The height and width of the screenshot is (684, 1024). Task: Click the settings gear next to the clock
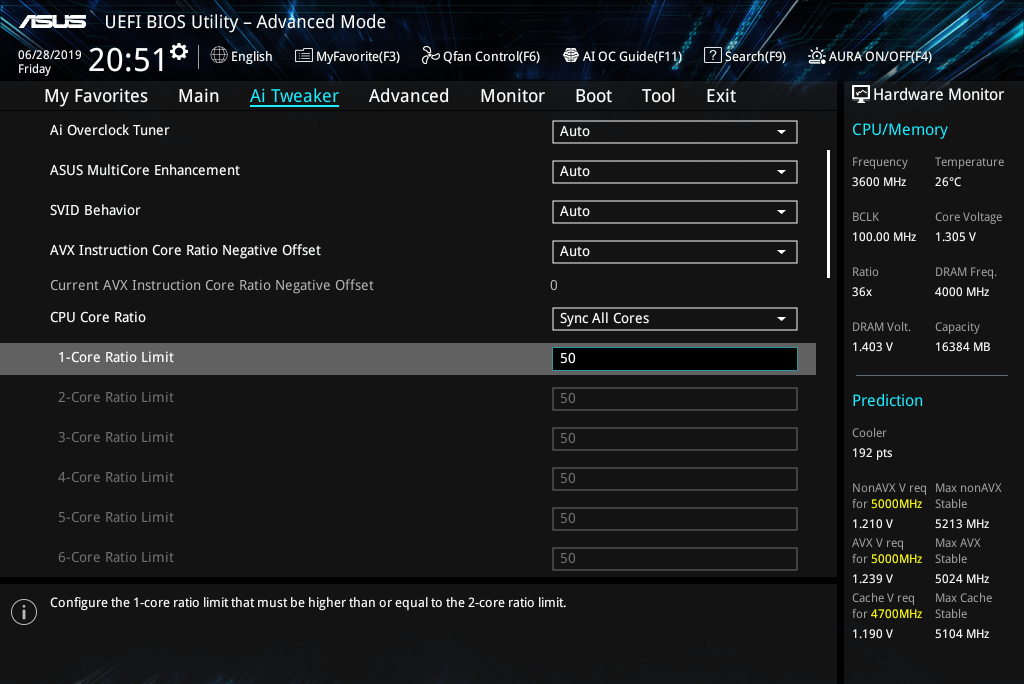tap(179, 52)
